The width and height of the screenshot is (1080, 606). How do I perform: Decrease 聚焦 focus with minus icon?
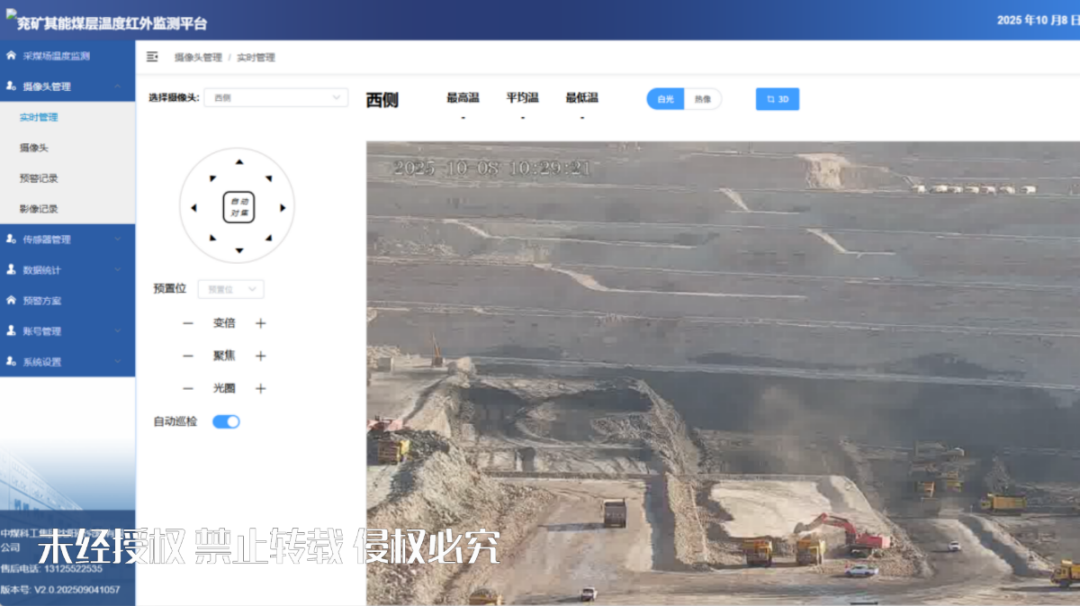point(188,356)
